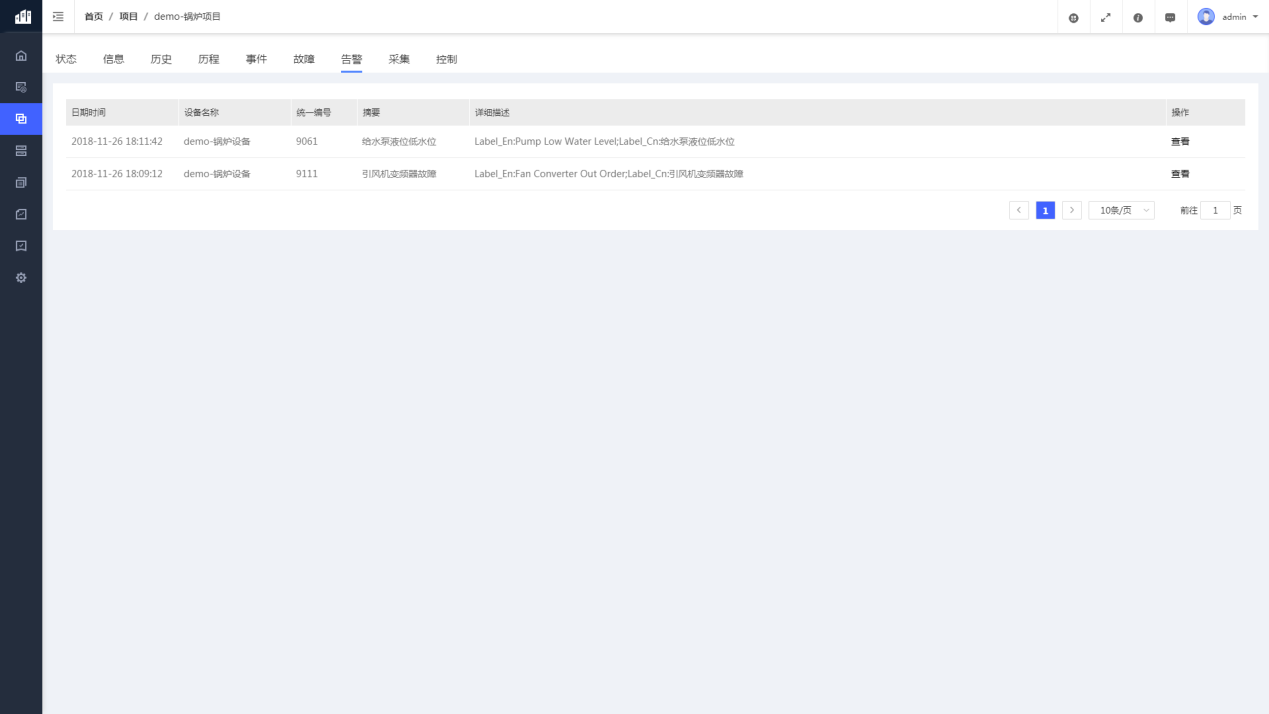Switch to the 状态 tab
The image size is (1269, 714).
click(x=66, y=60)
